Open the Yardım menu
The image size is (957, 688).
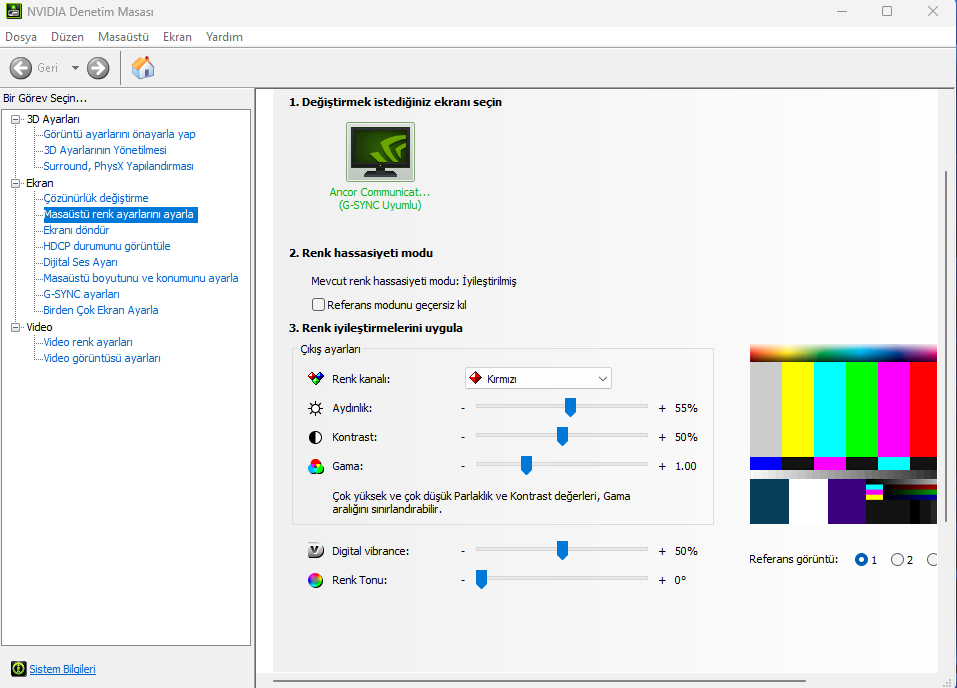[x=224, y=37]
